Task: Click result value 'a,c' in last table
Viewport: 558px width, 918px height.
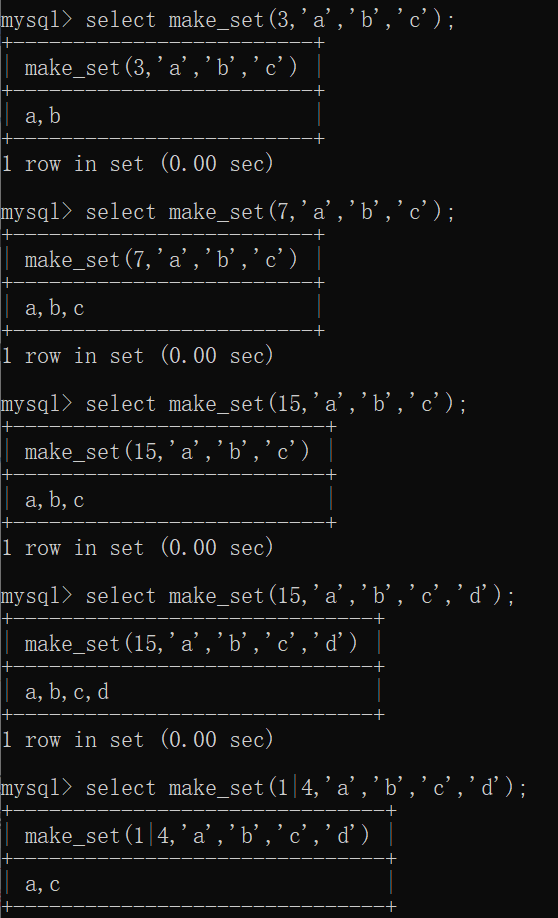Action: [43, 884]
